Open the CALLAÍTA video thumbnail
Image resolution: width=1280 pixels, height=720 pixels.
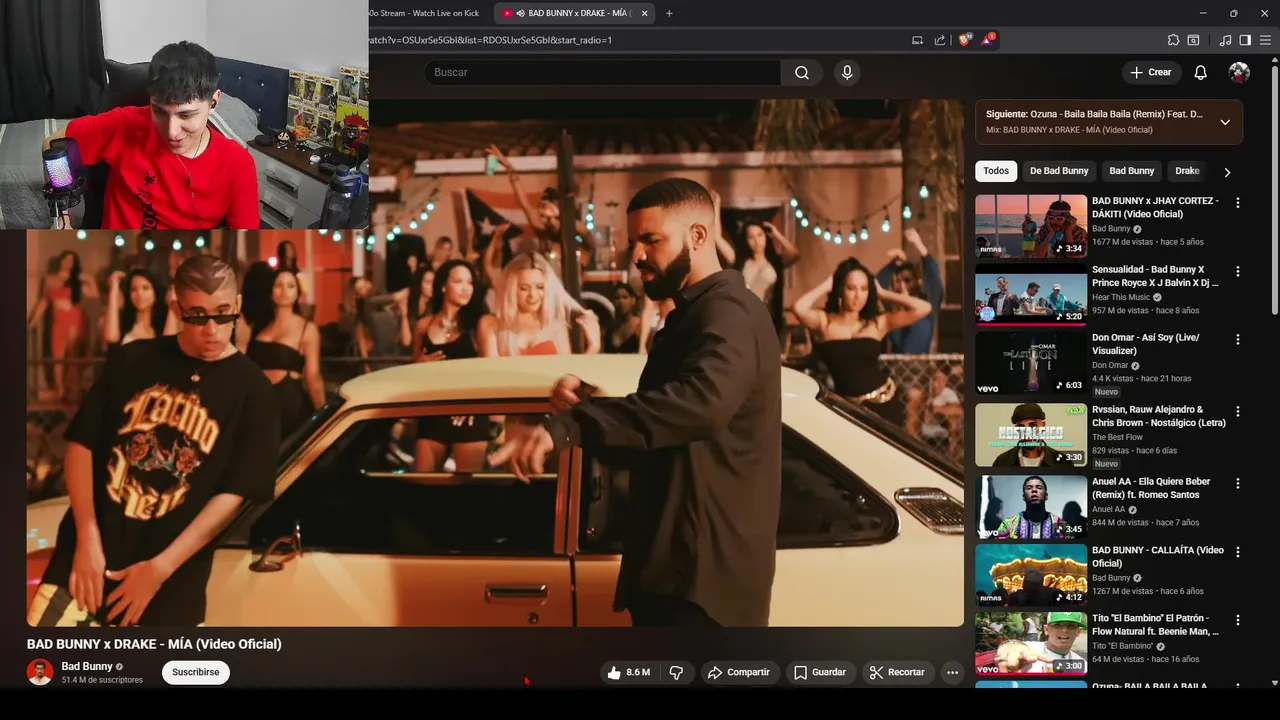pos(1031,575)
